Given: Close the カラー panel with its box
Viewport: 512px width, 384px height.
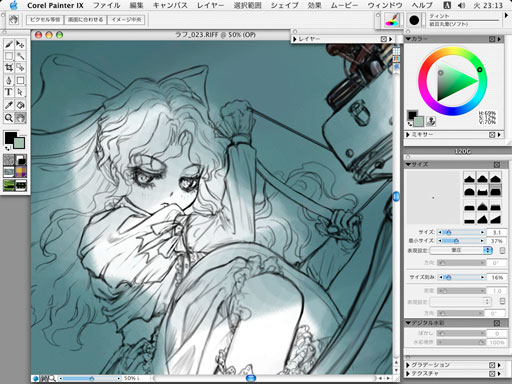Looking at the screenshot, I should pos(492,39).
